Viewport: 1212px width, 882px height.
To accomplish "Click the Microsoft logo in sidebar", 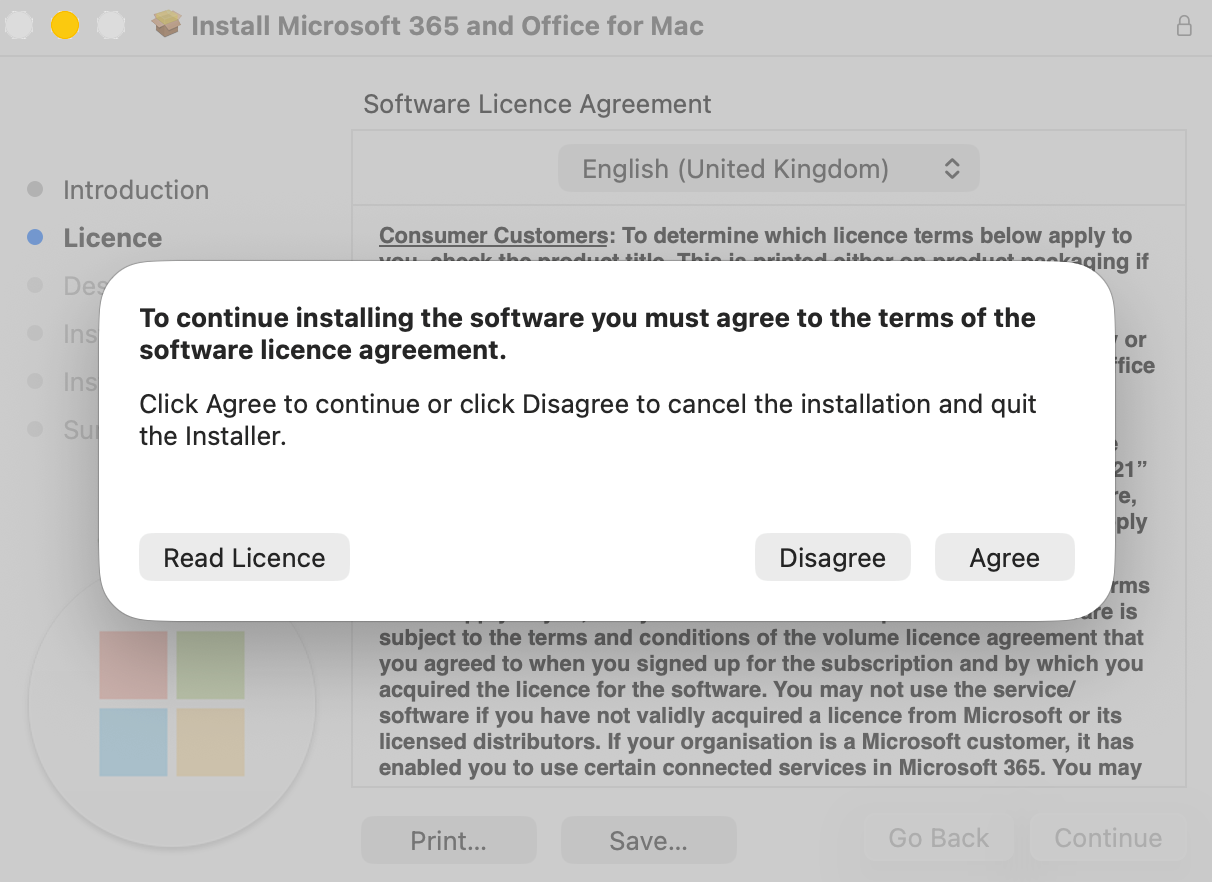I will click(172, 704).
